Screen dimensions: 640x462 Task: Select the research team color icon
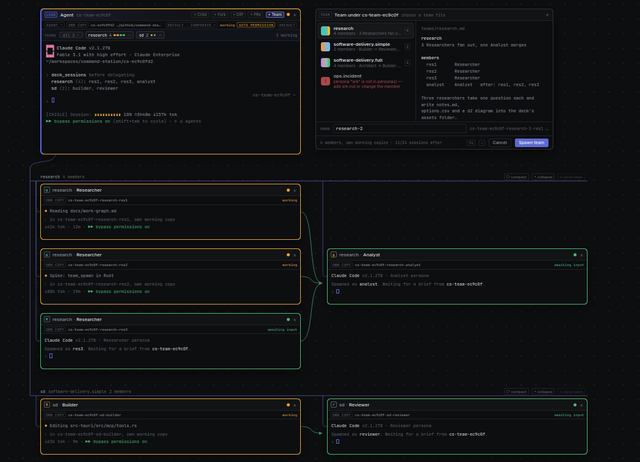[325, 31]
